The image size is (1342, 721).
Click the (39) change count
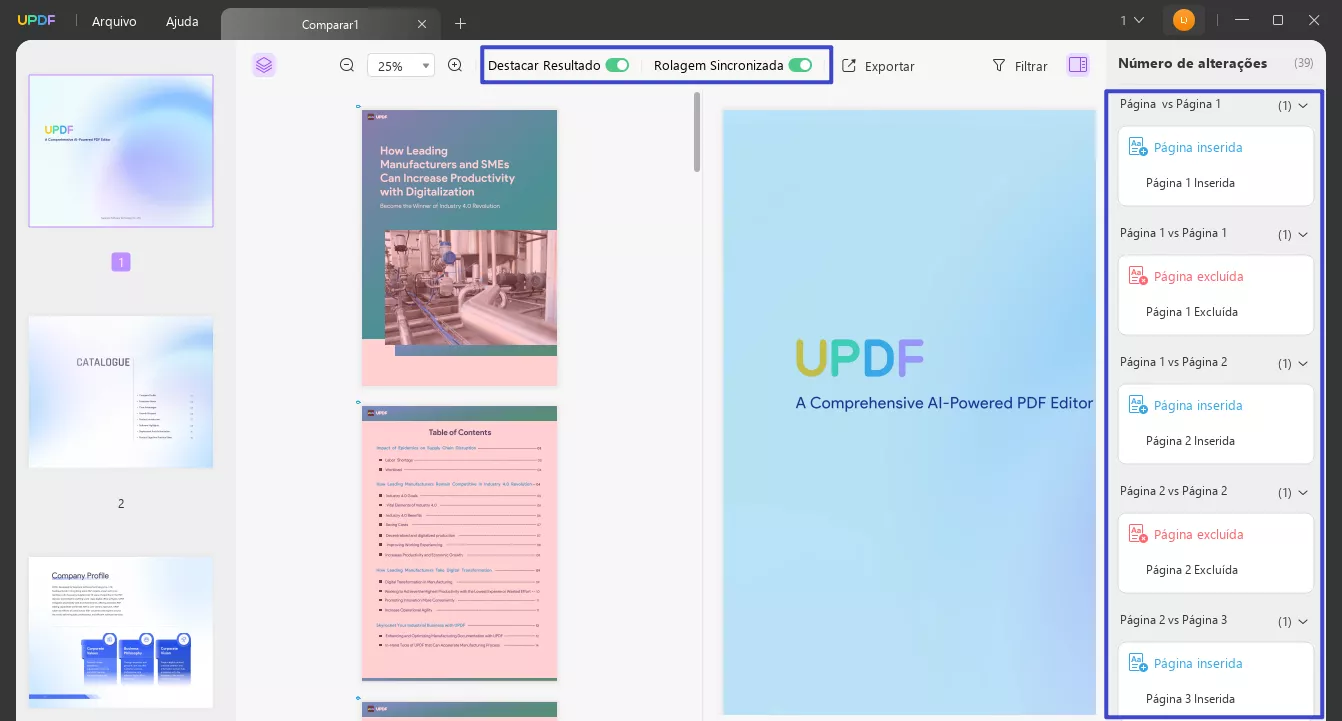pos(1303,63)
